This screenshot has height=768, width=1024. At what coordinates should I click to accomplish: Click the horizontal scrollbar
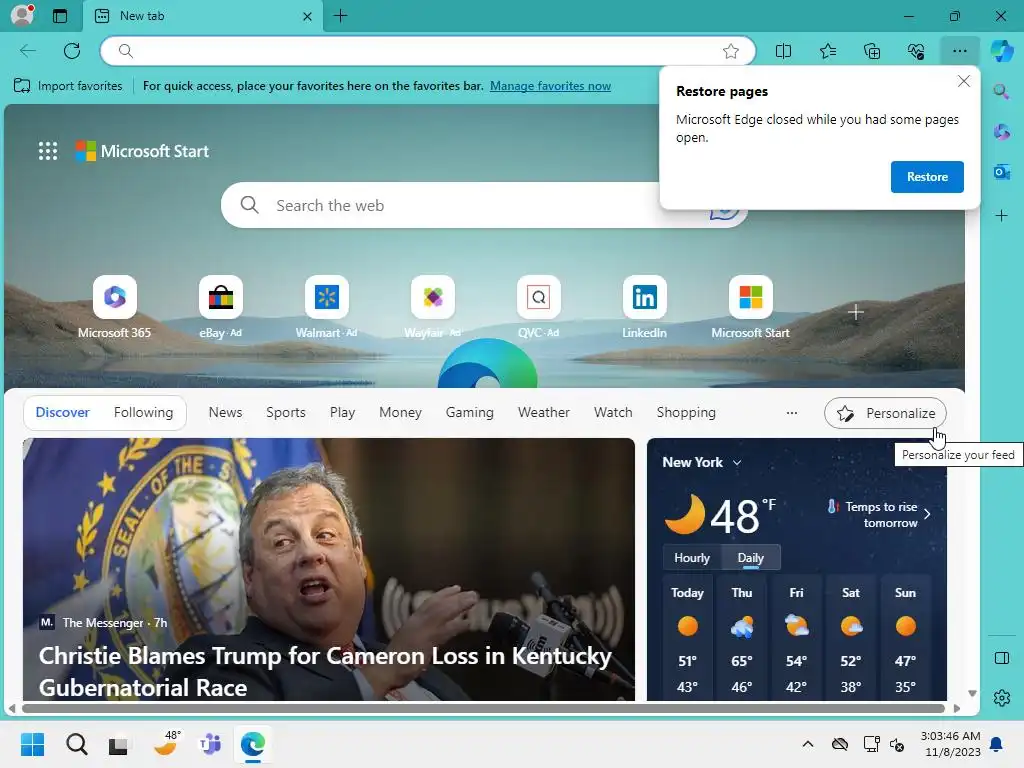pyautogui.click(x=483, y=708)
